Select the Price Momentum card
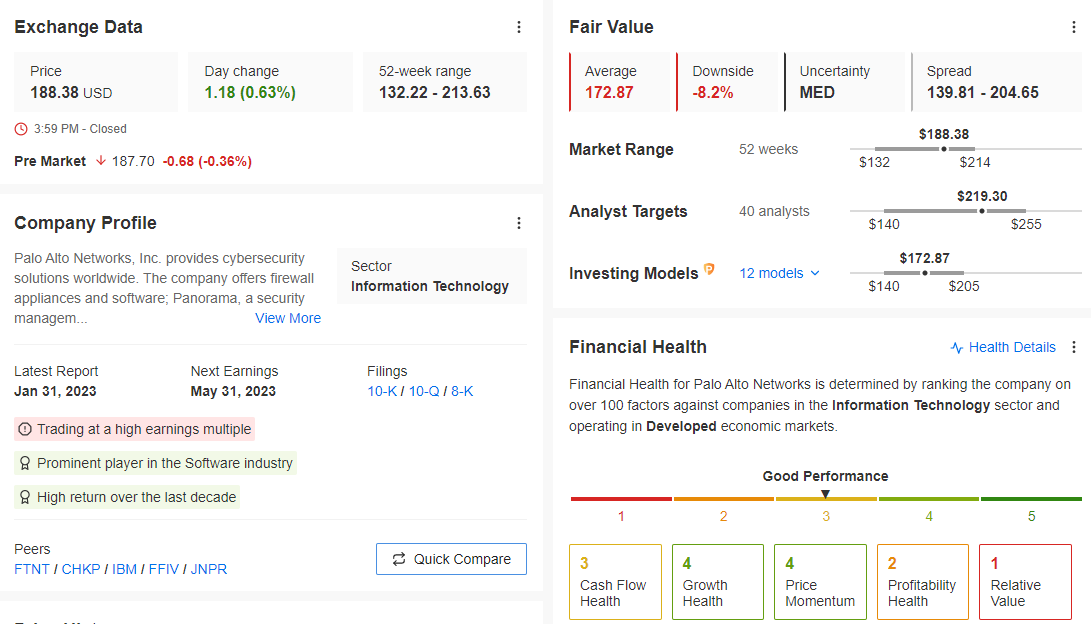The image size is (1091, 624). (x=820, y=582)
